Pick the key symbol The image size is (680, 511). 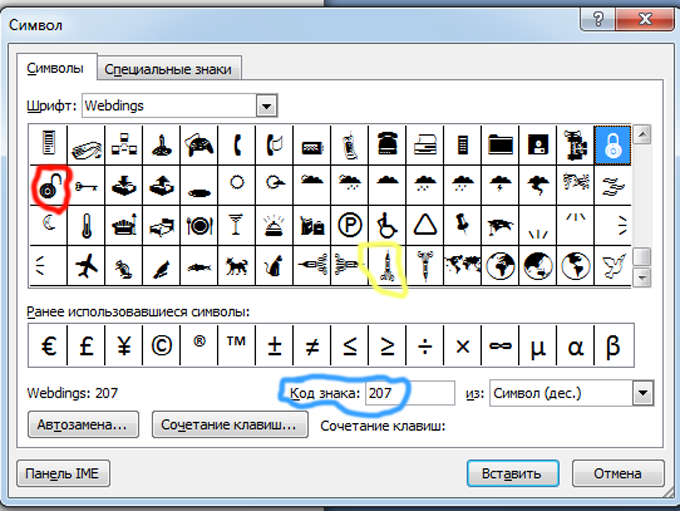[86, 187]
